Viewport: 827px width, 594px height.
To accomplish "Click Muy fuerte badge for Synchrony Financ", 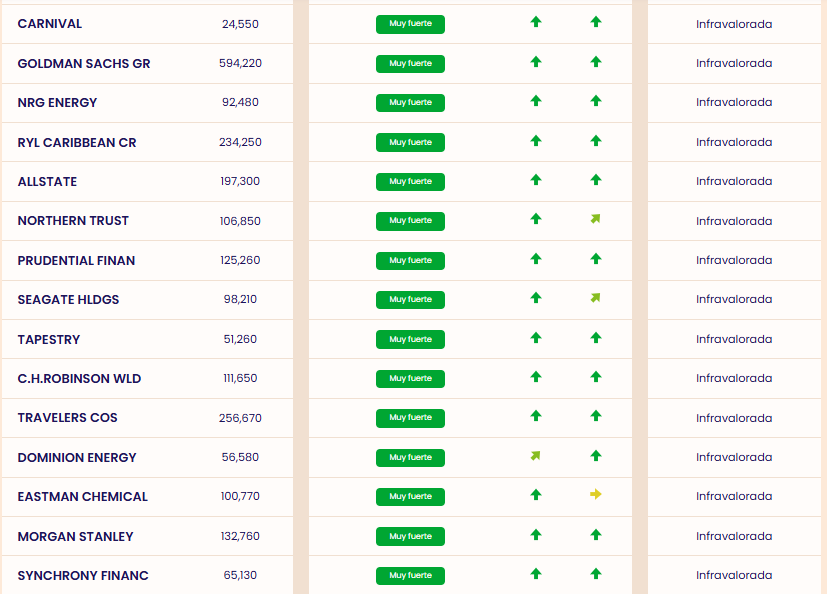I will click(x=410, y=576).
